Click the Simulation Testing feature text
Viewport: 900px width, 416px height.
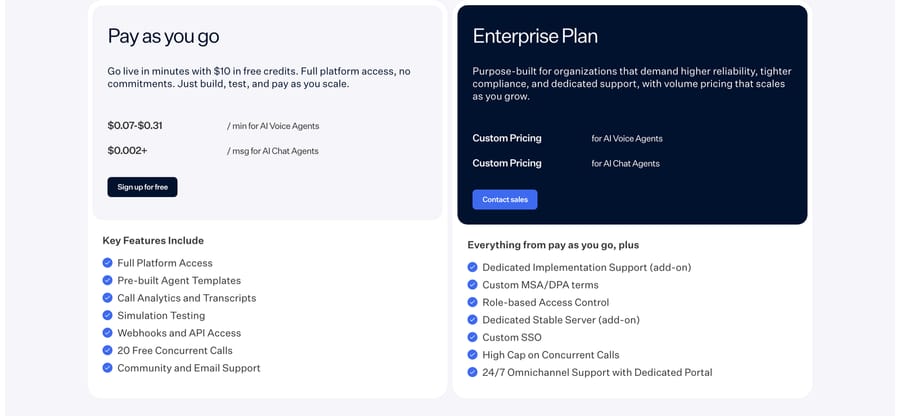point(161,316)
